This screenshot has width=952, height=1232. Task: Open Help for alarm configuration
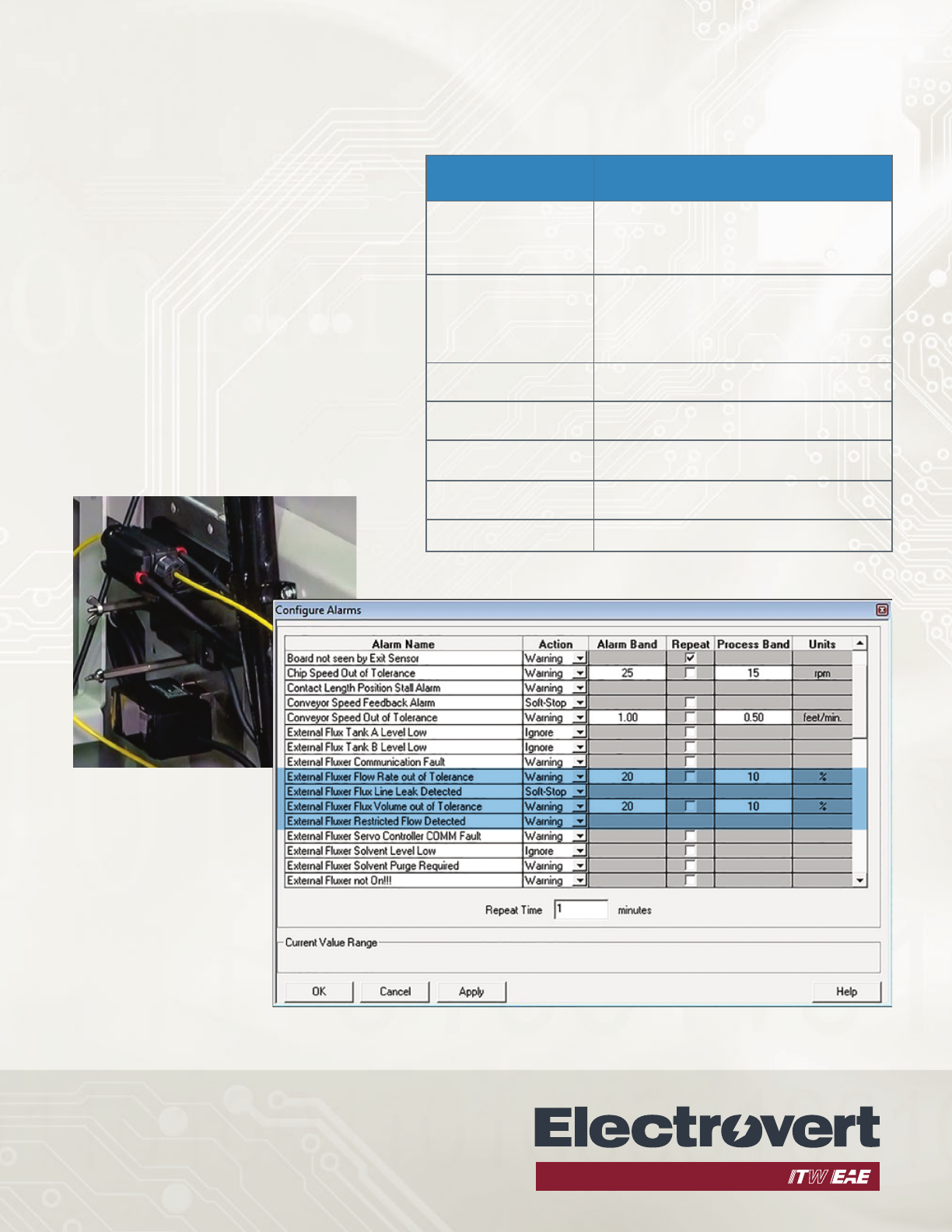[x=846, y=992]
